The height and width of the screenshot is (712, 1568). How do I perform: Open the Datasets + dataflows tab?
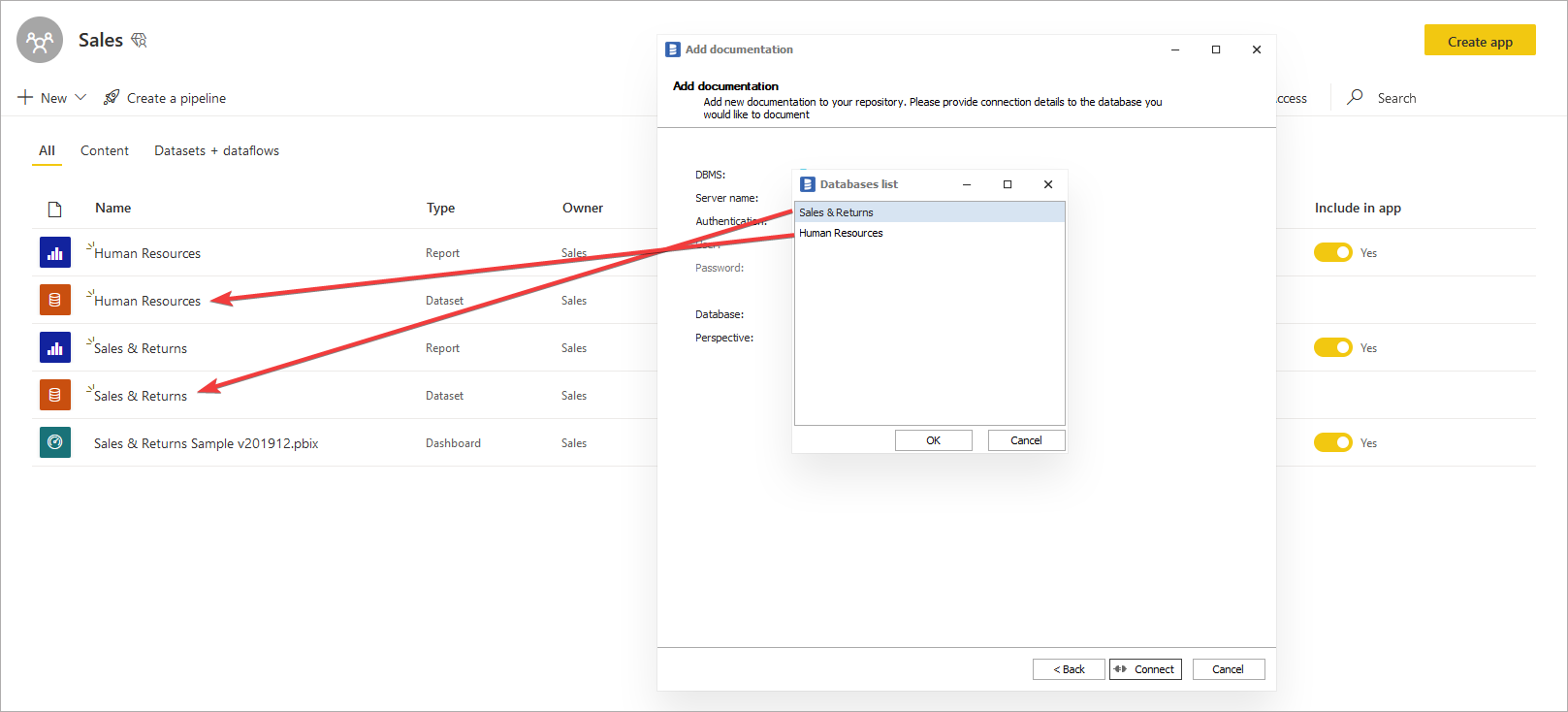[216, 151]
